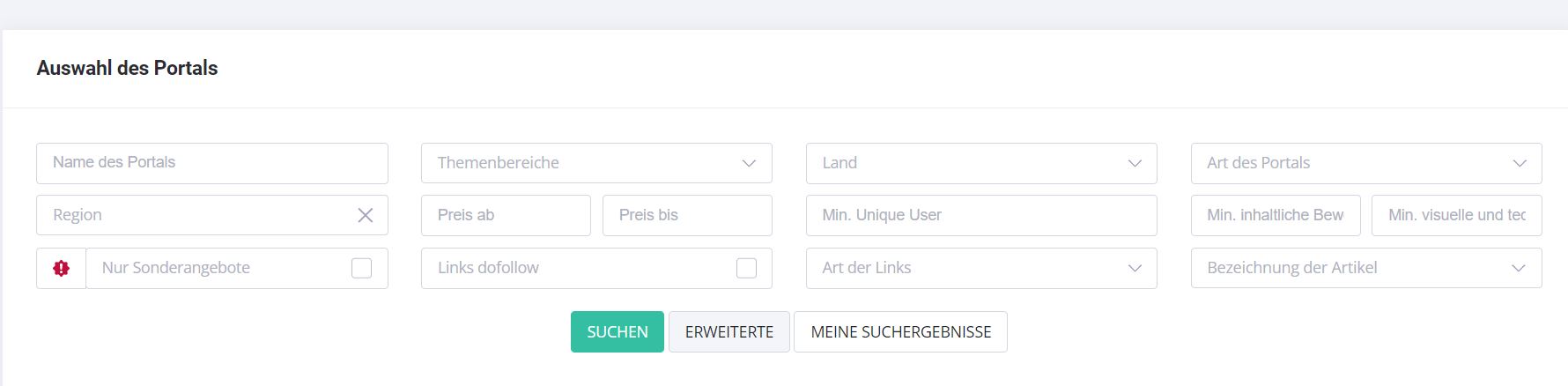Click into the Preis ab field
The height and width of the screenshot is (386, 1568).
[x=506, y=215]
